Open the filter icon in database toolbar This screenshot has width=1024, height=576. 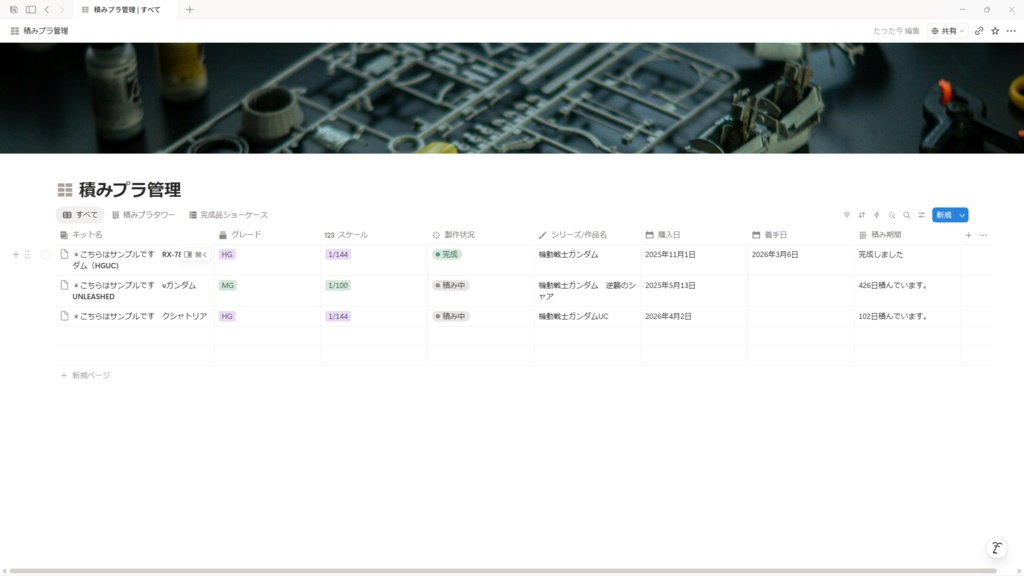pyautogui.click(x=846, y=215)
